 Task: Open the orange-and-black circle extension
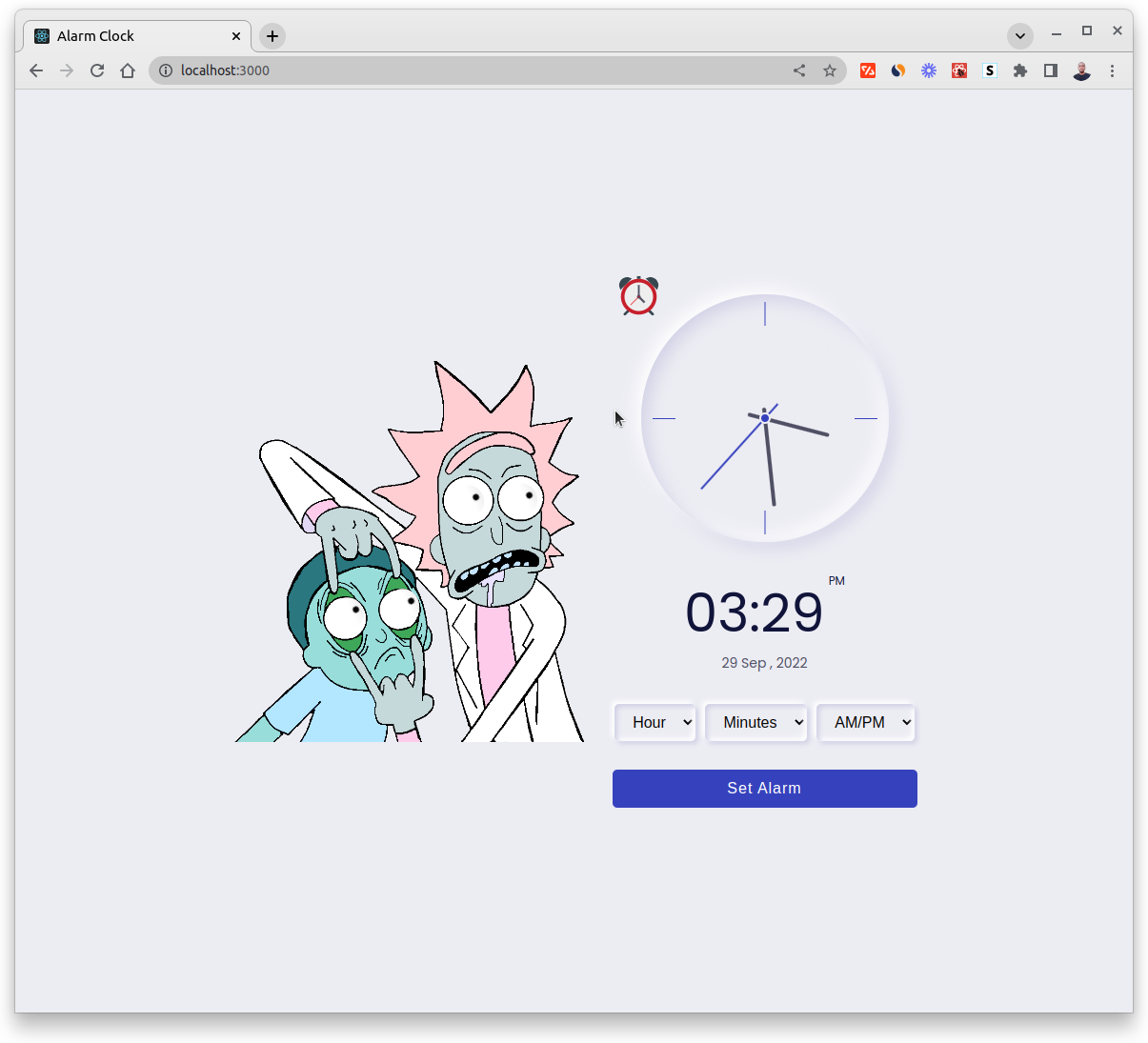[898, 70]
